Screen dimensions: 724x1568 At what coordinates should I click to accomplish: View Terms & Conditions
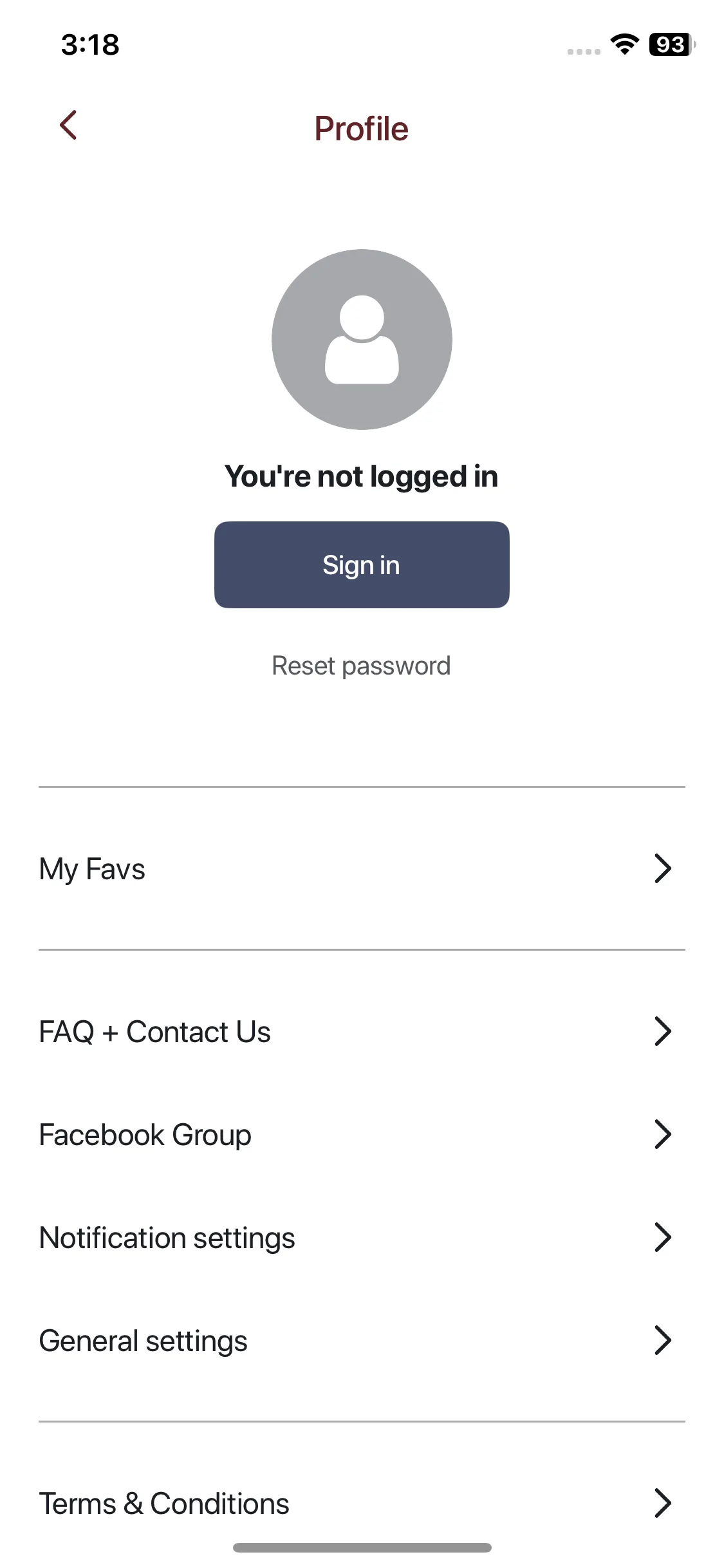pos(164,1504)
